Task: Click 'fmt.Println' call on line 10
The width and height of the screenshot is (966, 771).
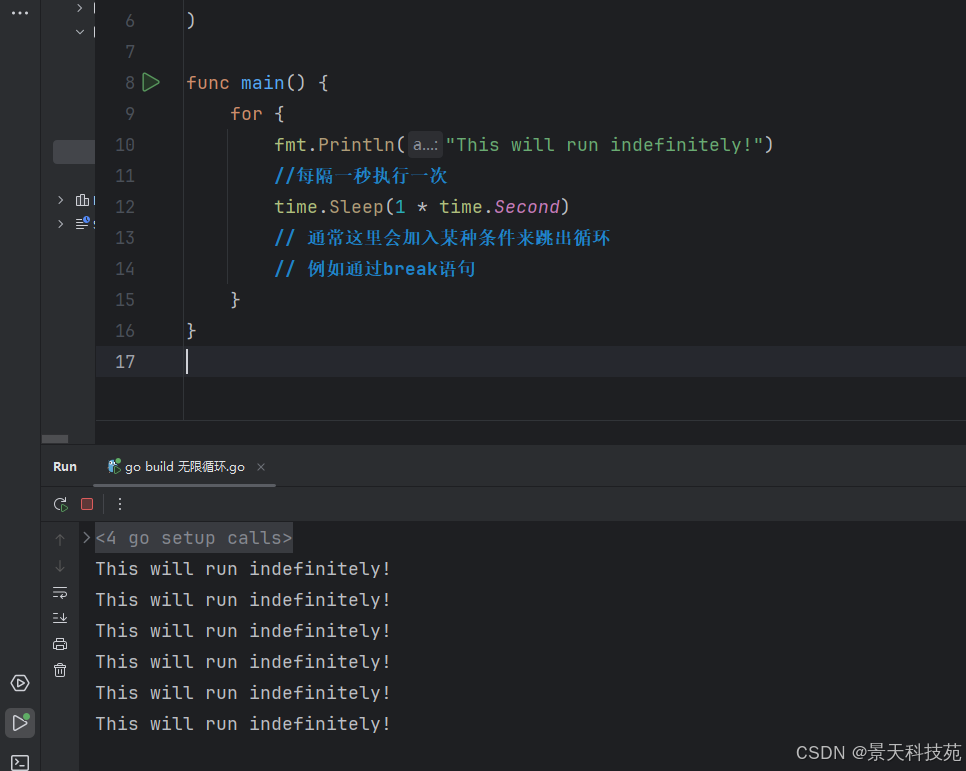Action: click(335, 145)
